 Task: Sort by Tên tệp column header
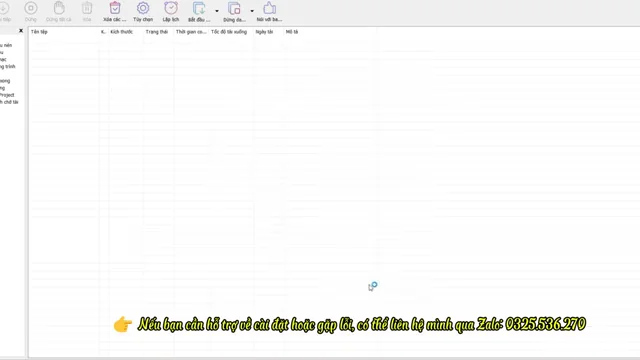click(39, 32)
